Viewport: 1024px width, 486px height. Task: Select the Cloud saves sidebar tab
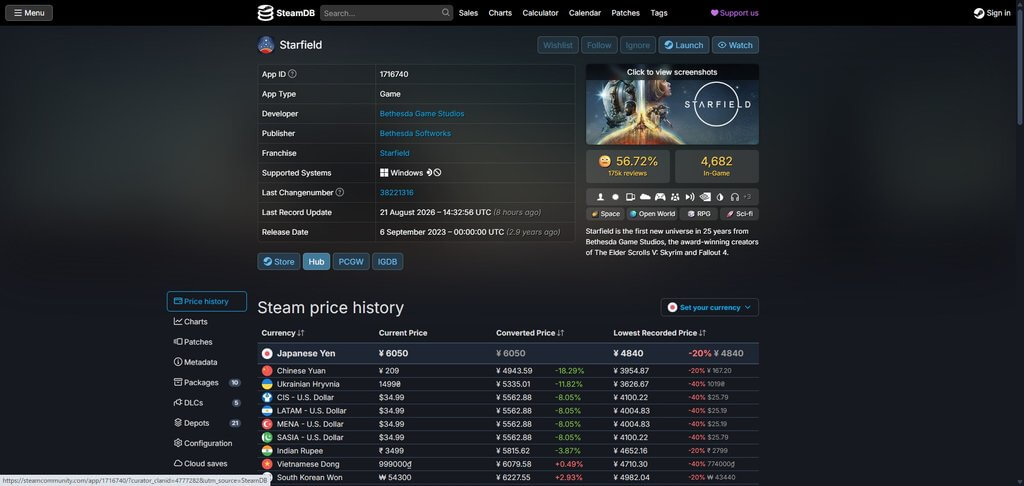[207, 464]
